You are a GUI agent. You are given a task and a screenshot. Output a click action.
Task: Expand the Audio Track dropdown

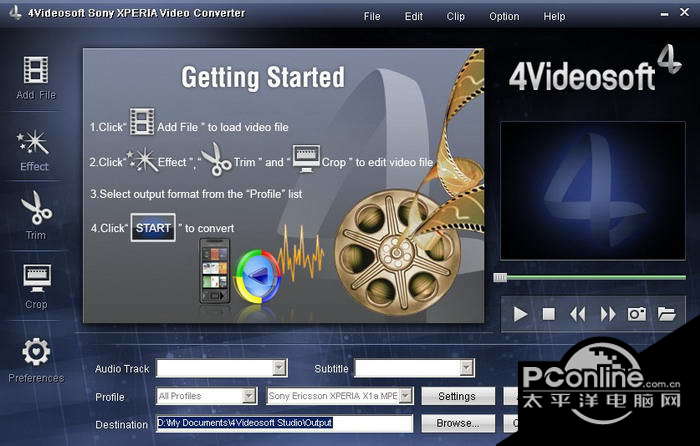(279, 368)
